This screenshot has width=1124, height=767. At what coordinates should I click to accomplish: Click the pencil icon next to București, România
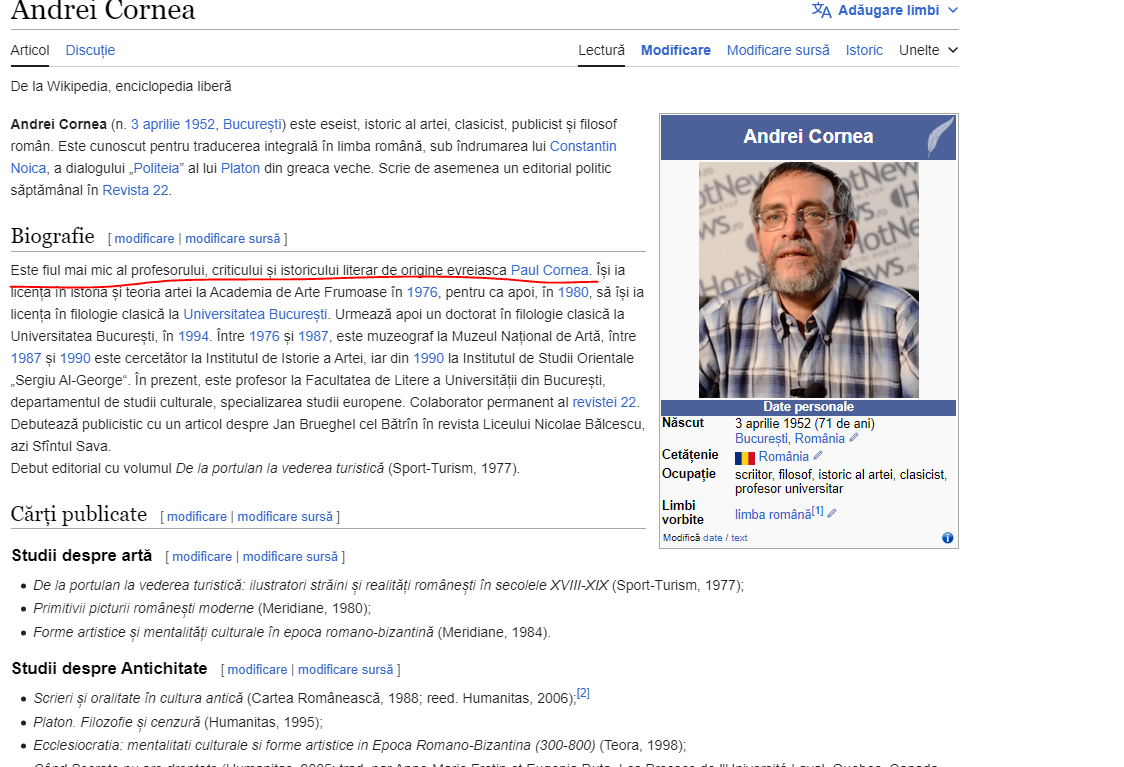point(854,438)
